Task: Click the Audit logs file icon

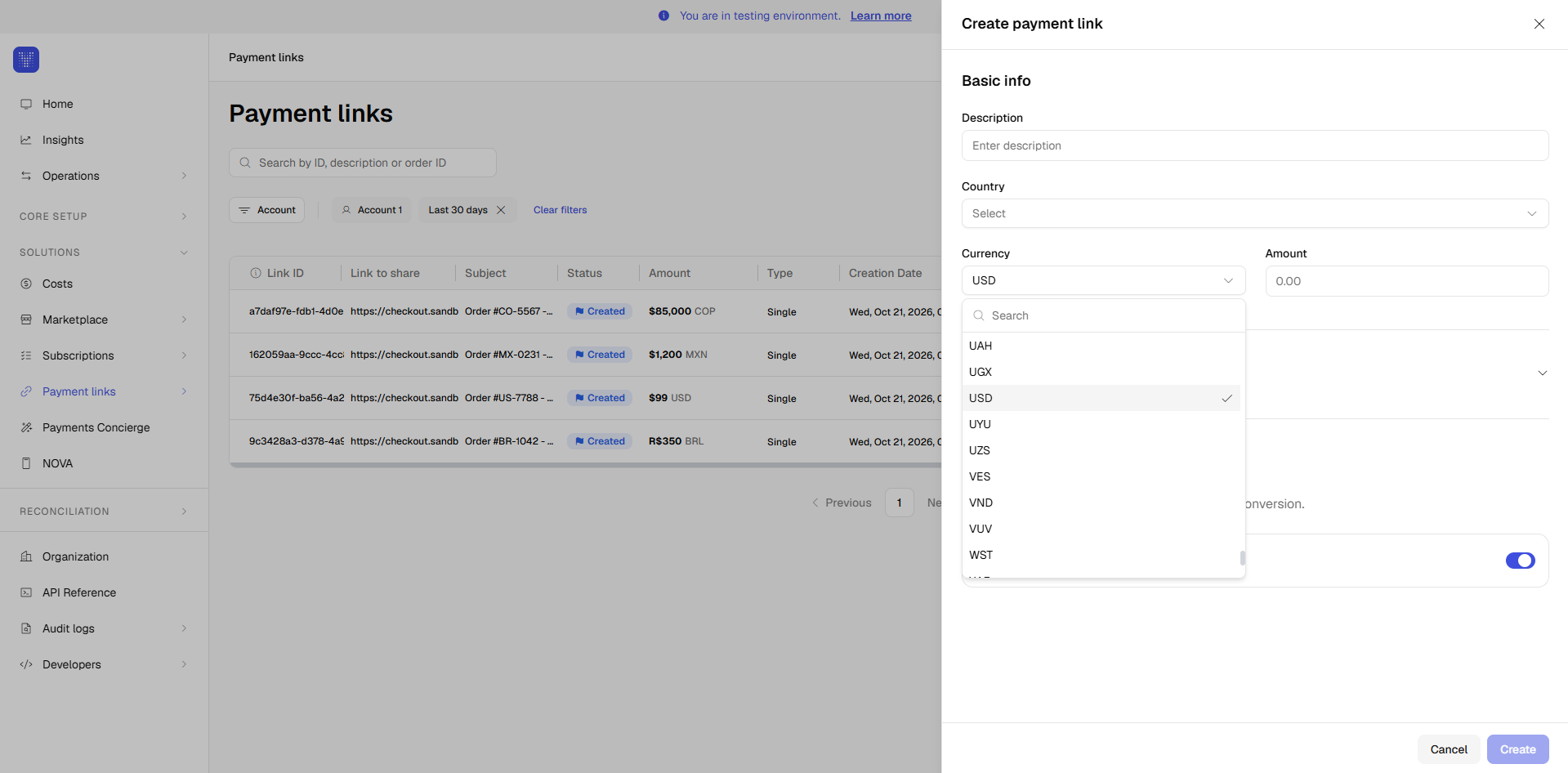Action: pos(26,628)
